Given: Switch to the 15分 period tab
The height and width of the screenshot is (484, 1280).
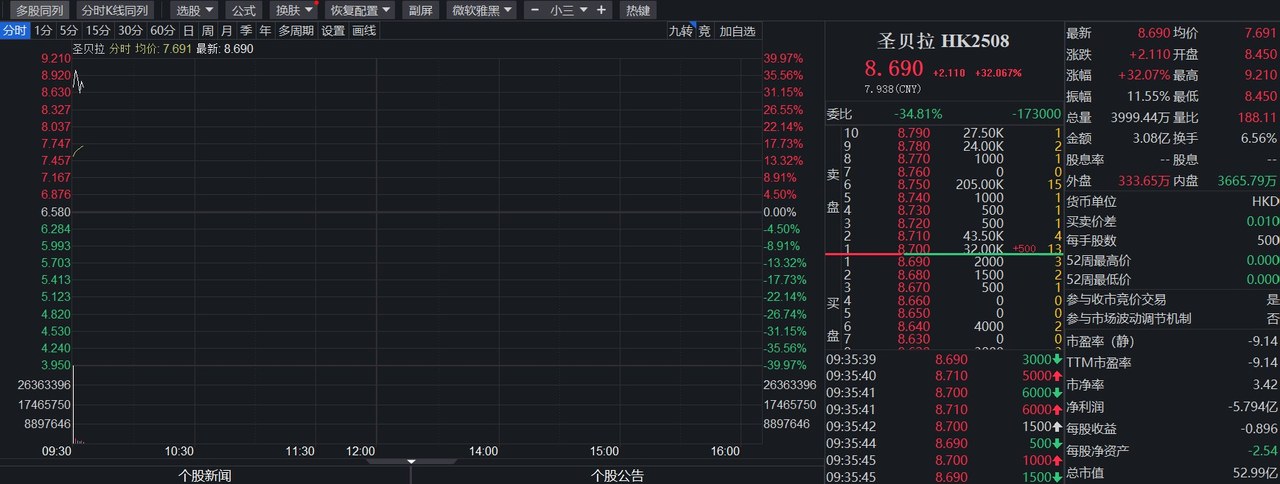Looking at the screenshot, I should (97, 31).
